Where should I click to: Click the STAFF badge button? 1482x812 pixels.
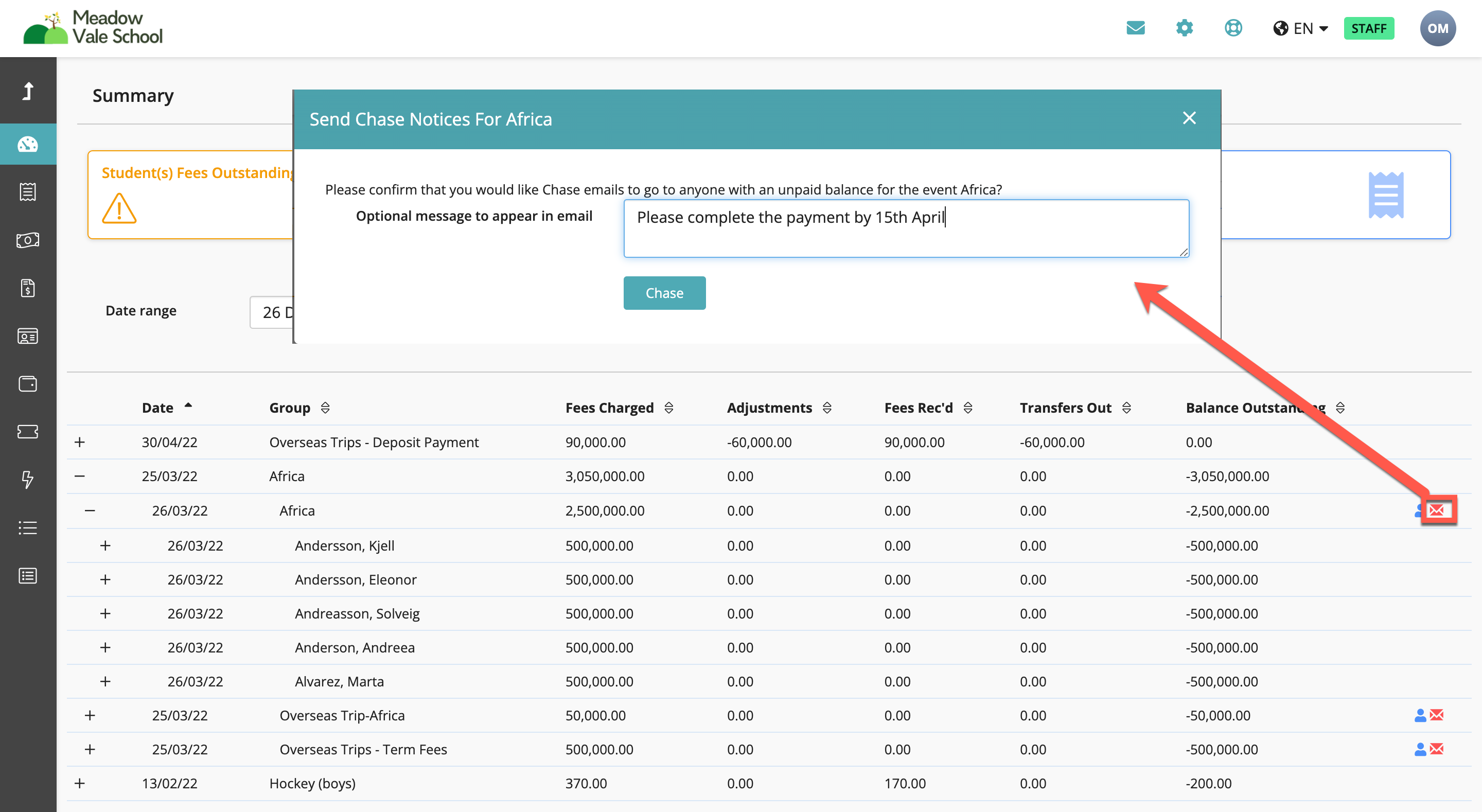(1369, 28)
